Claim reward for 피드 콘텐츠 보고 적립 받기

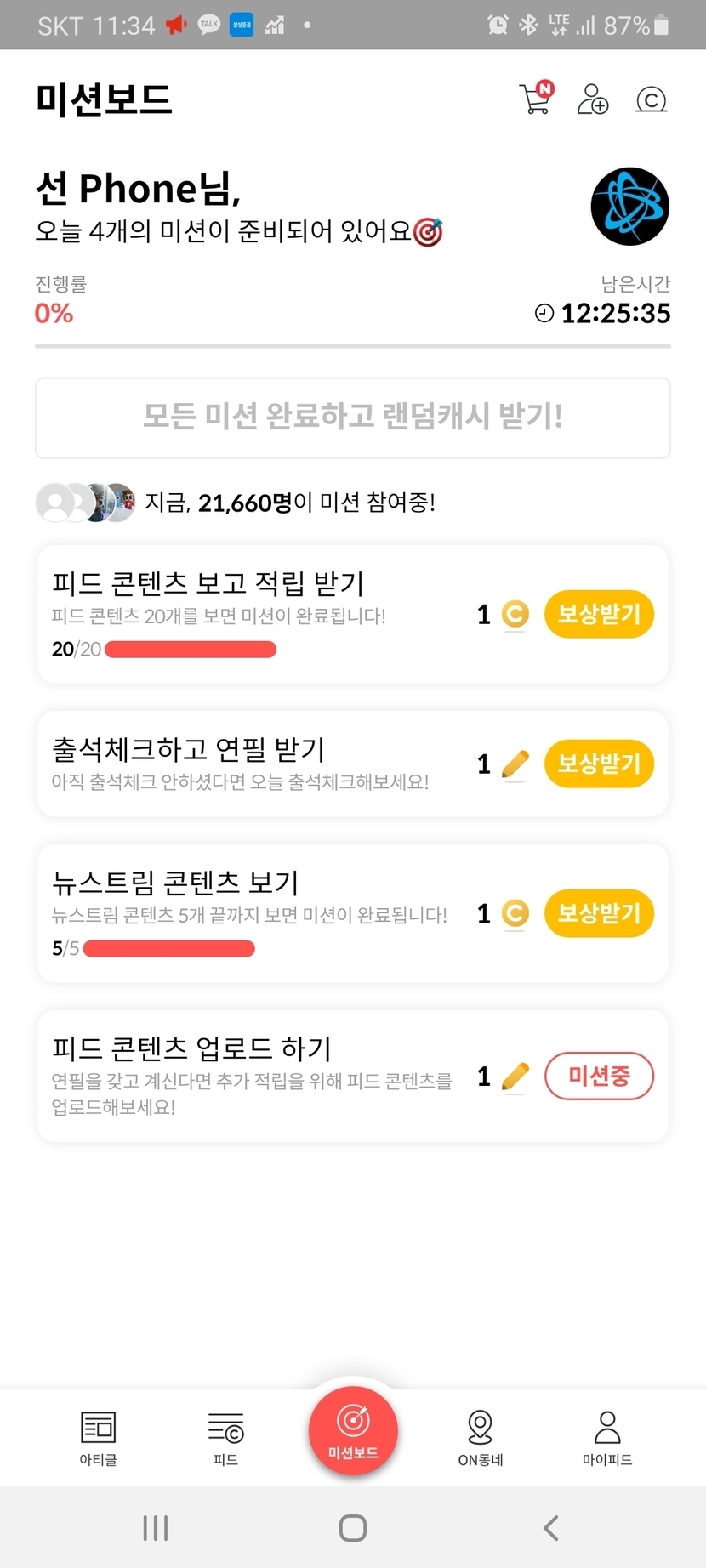click(599, 614)
